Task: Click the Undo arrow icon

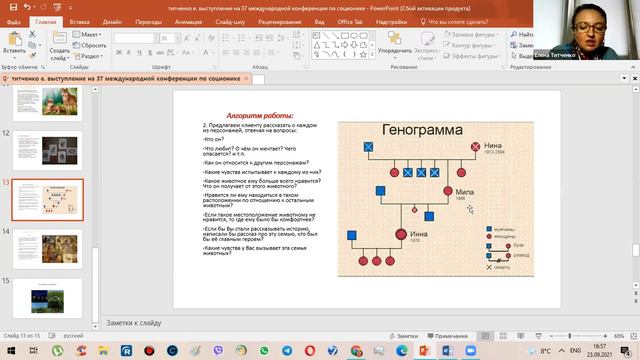Action: 27,7
